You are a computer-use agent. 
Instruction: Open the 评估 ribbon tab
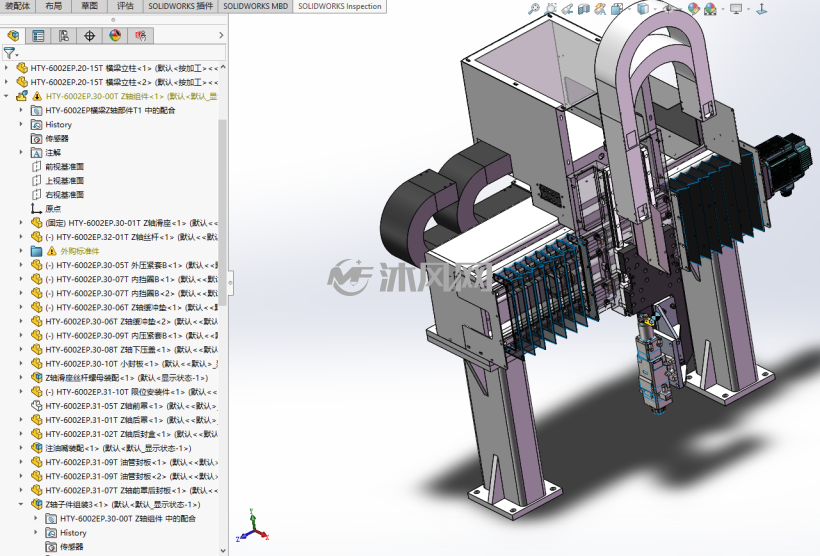tap(125, 6)
